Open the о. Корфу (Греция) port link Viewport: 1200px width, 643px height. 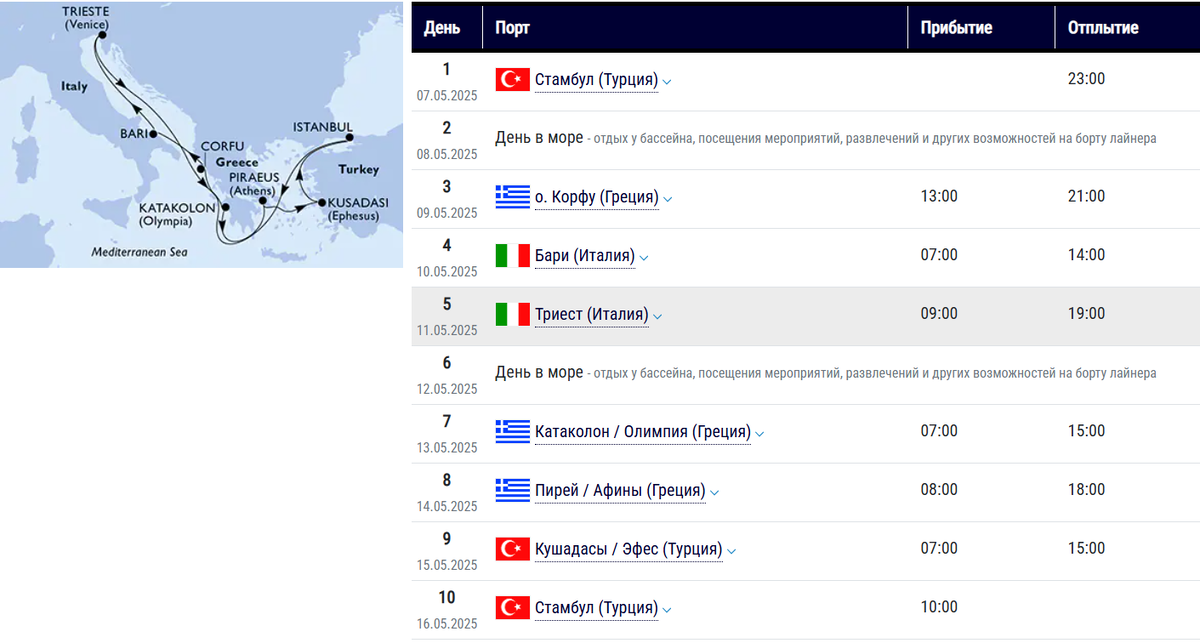click(597, 197)
